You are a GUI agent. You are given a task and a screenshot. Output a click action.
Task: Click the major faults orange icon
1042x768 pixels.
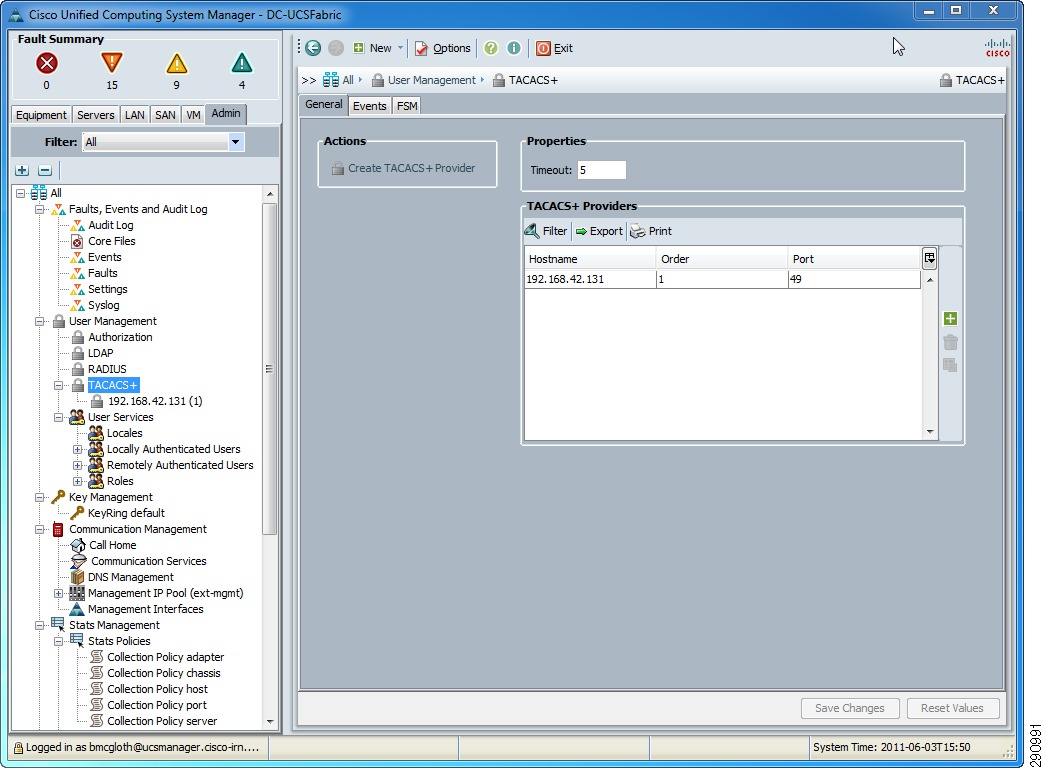112,63
